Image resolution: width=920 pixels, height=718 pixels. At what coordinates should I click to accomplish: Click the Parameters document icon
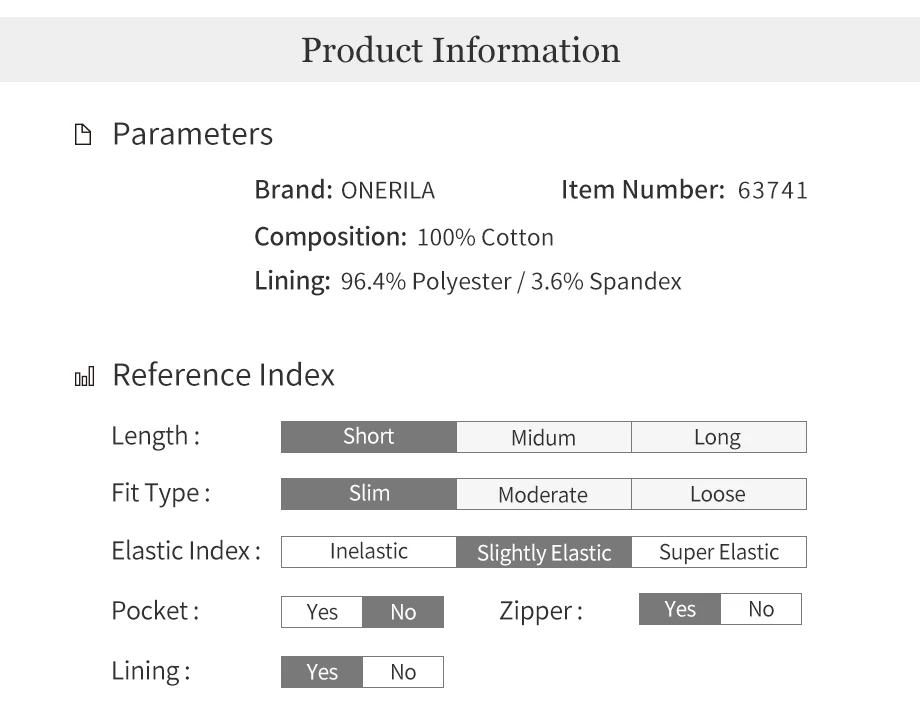click(x=83, y=134)
